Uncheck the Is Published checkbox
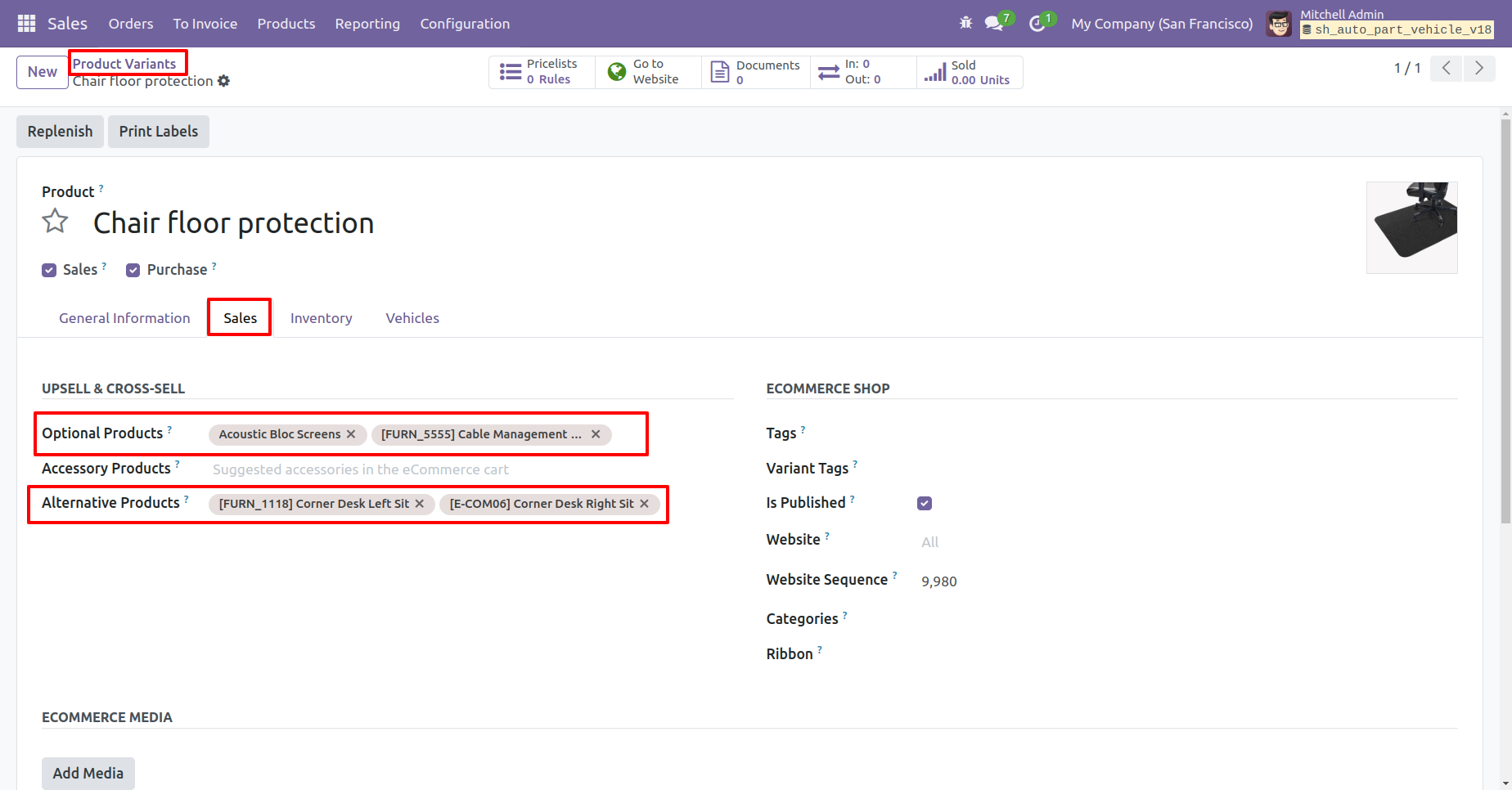Viewport: 1512px width, 790px height. tap(925, 503)
